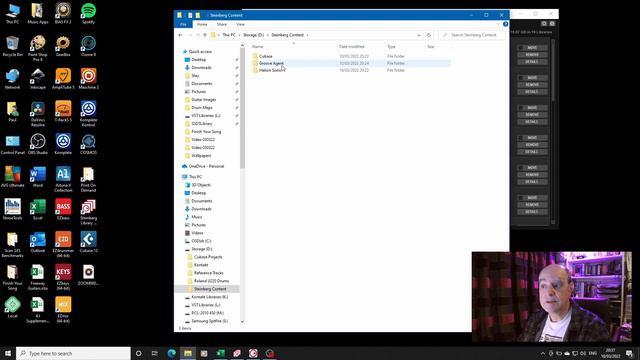
Task: Select Guitar Images in Quick access
Action: pos(203,100)
